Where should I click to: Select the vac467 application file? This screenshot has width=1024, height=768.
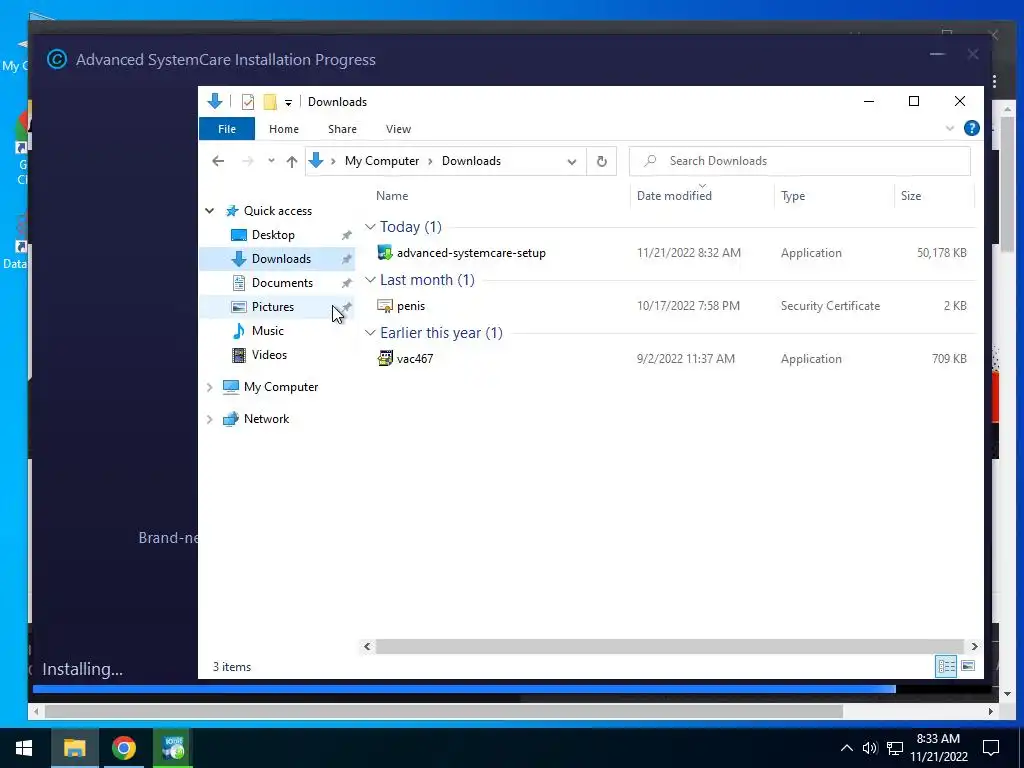pos(415,359)
